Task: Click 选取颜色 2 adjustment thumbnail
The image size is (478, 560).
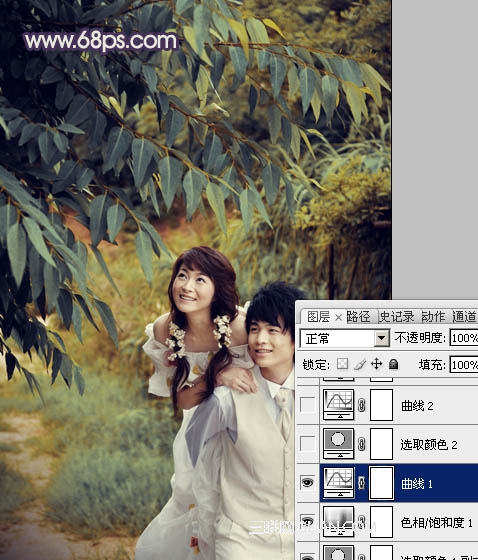Action: pos(338,443)
